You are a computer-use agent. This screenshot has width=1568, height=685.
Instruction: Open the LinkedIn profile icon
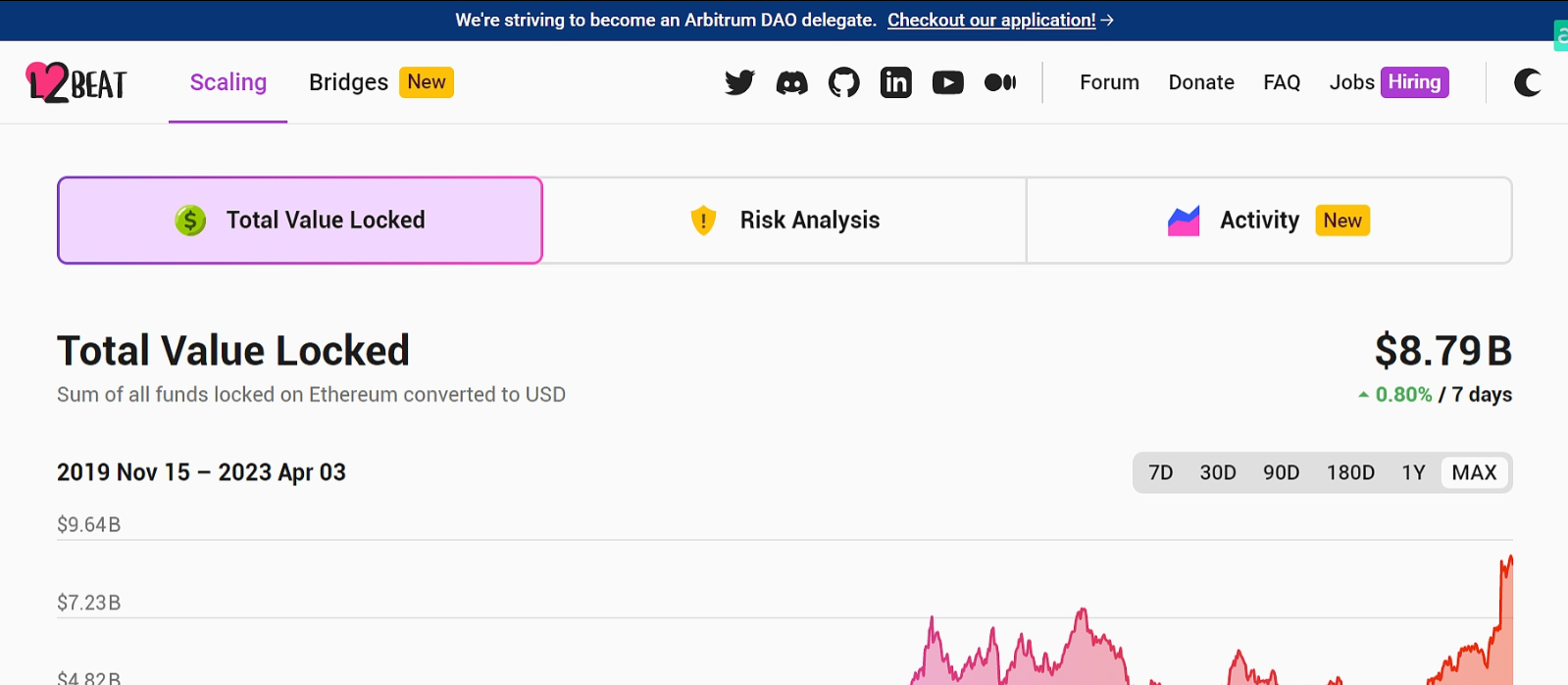pyautogui.click(x=895, y=82)
